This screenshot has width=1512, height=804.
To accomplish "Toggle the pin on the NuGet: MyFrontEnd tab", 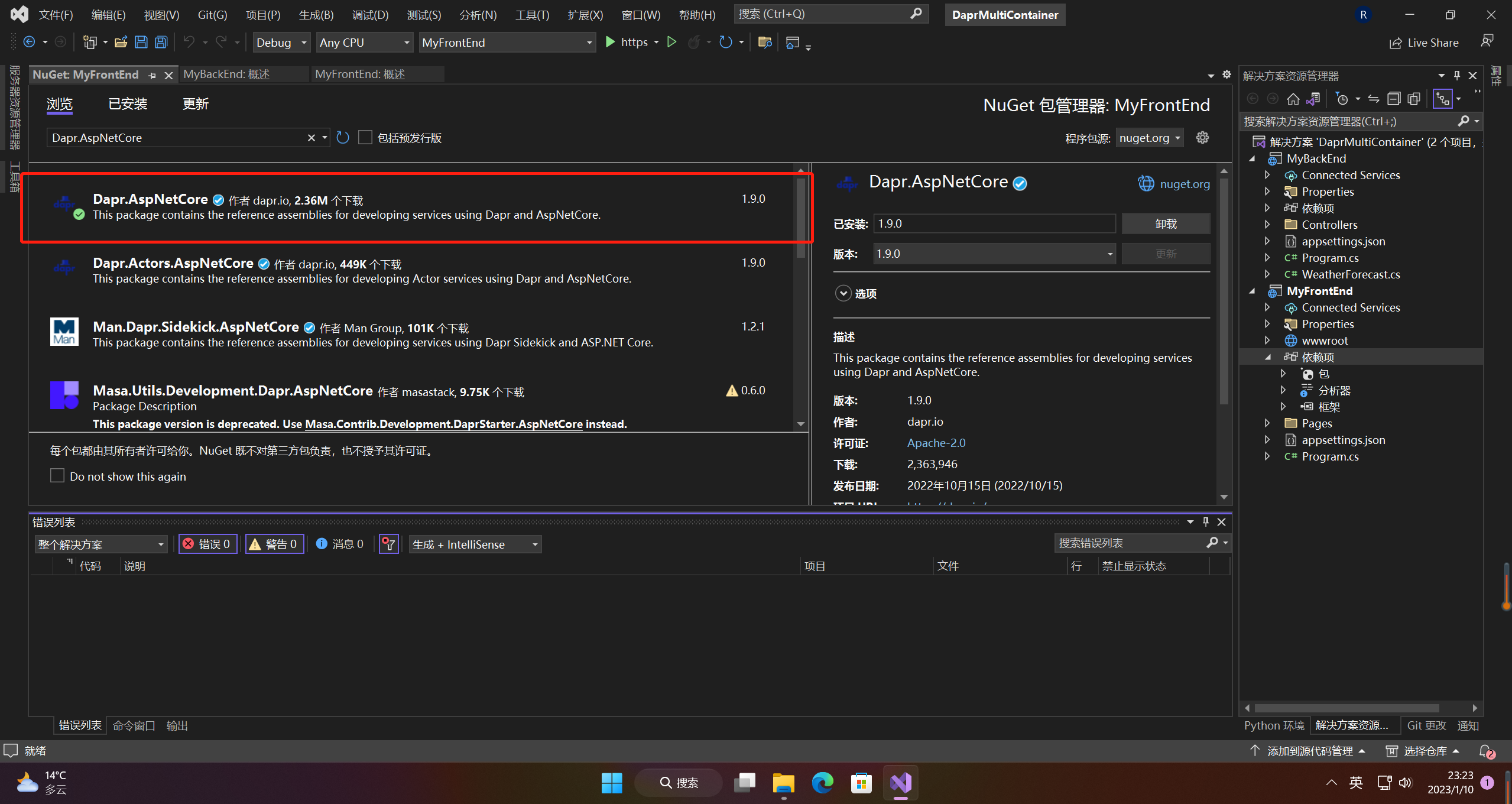I will [x=153, y=75].
